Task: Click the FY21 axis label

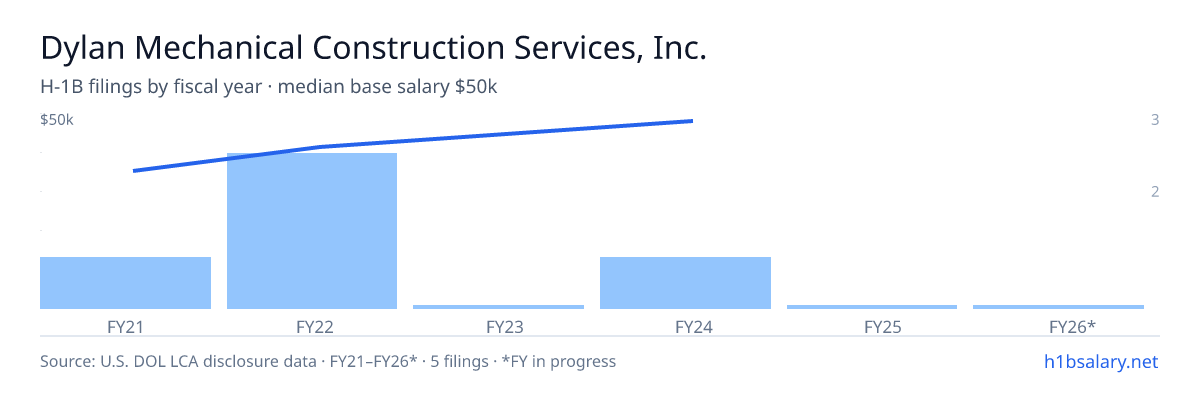Action: pyautogui.click(x=125, y=326)
